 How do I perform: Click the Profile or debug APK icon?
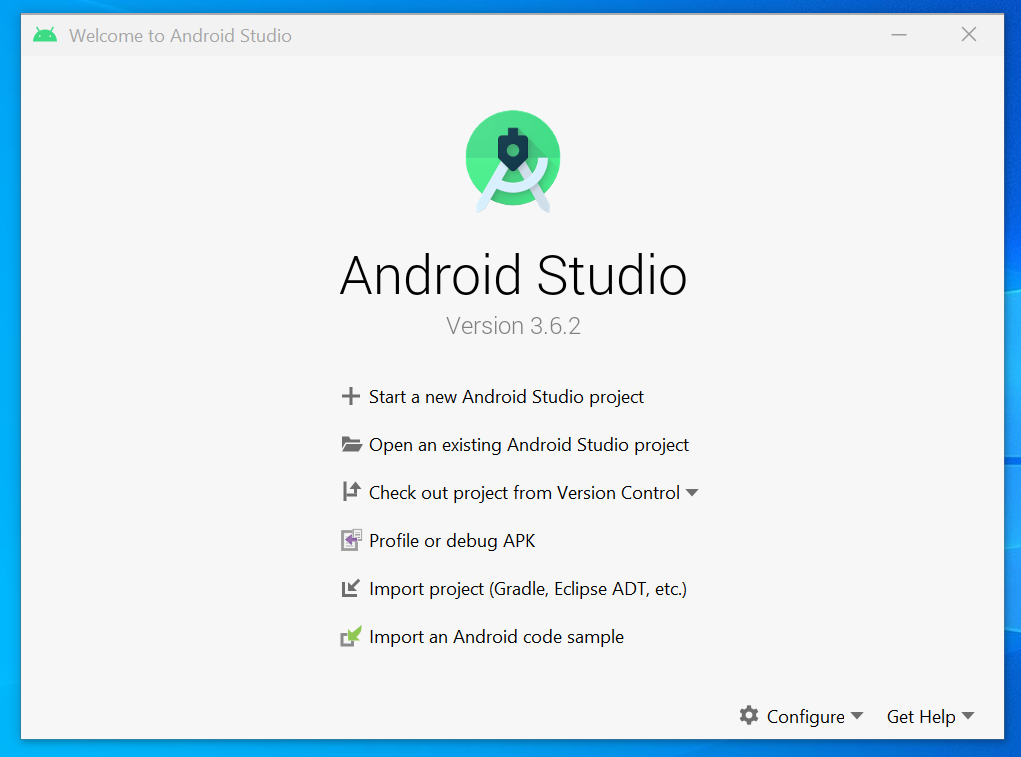(x=351, y=540)
